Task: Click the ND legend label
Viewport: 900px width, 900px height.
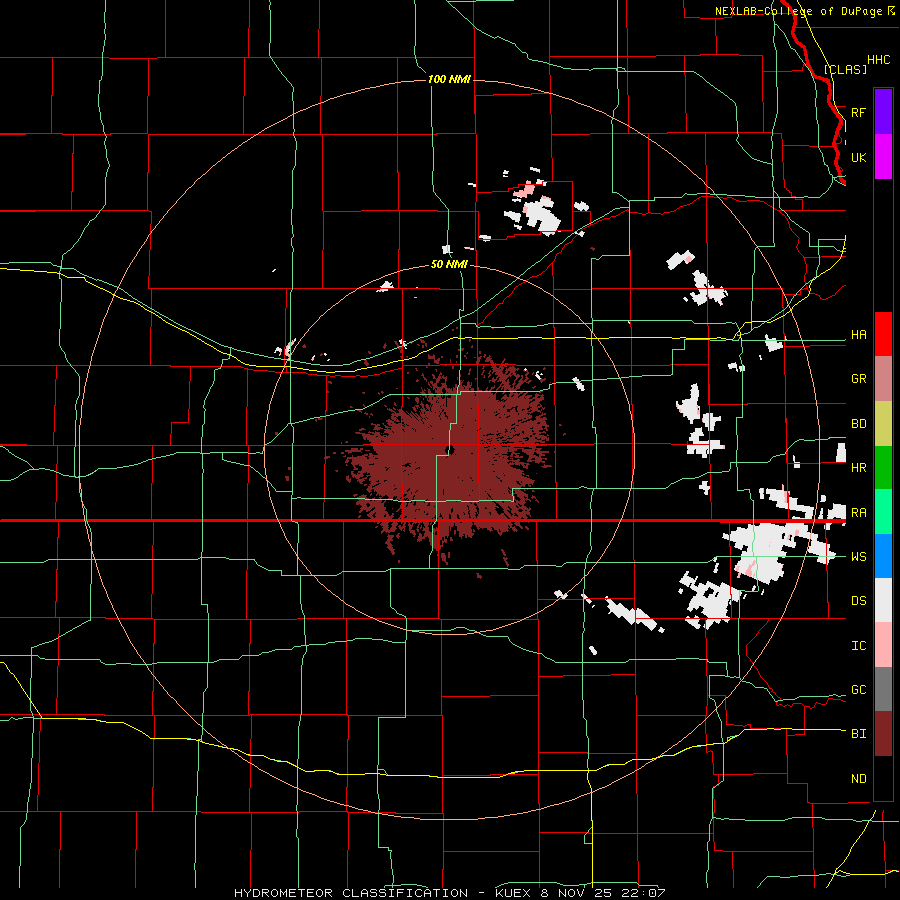Action: (858, 779)
